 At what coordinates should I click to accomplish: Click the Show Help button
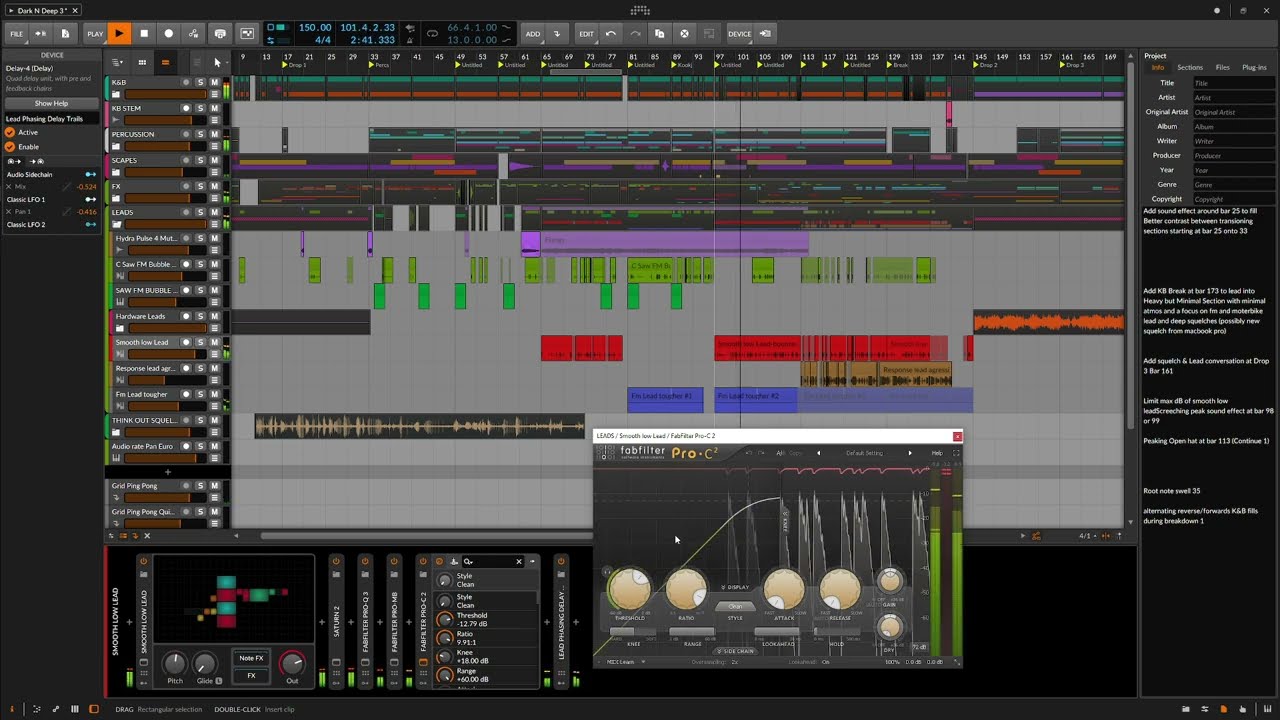coord(52,103)
